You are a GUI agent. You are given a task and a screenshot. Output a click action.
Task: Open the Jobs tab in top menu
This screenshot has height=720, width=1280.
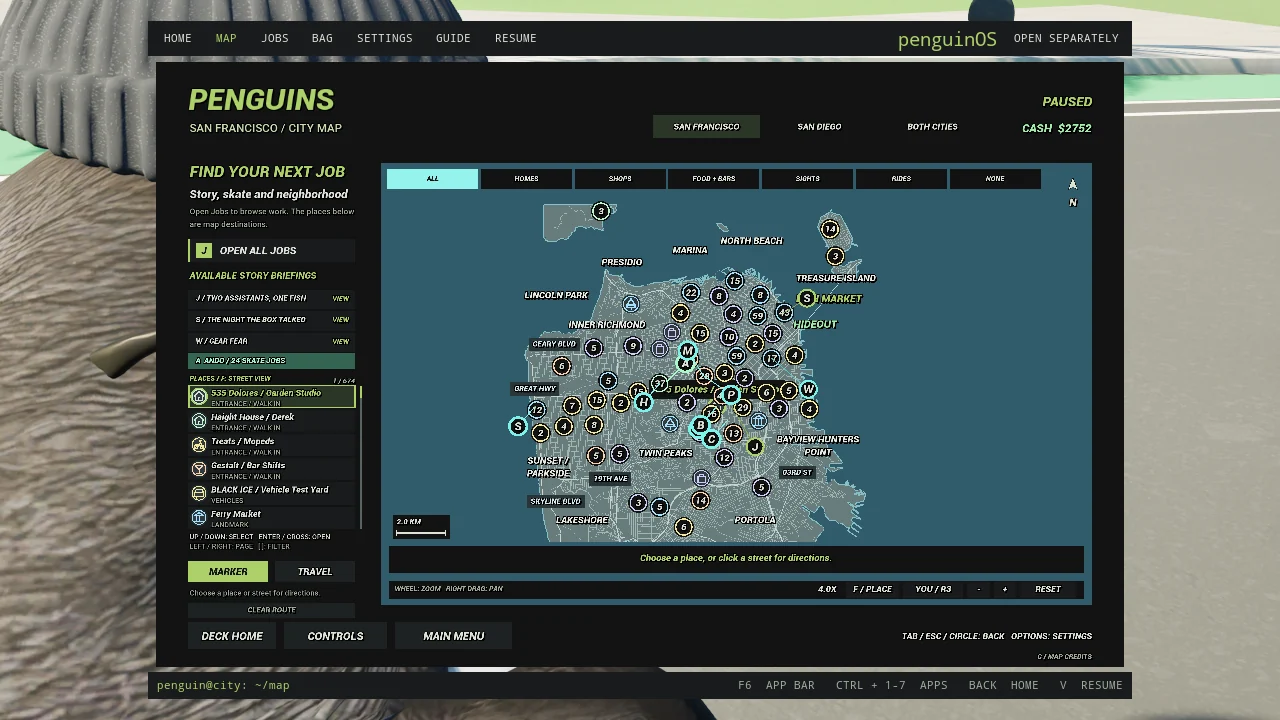tap(275, 38)
